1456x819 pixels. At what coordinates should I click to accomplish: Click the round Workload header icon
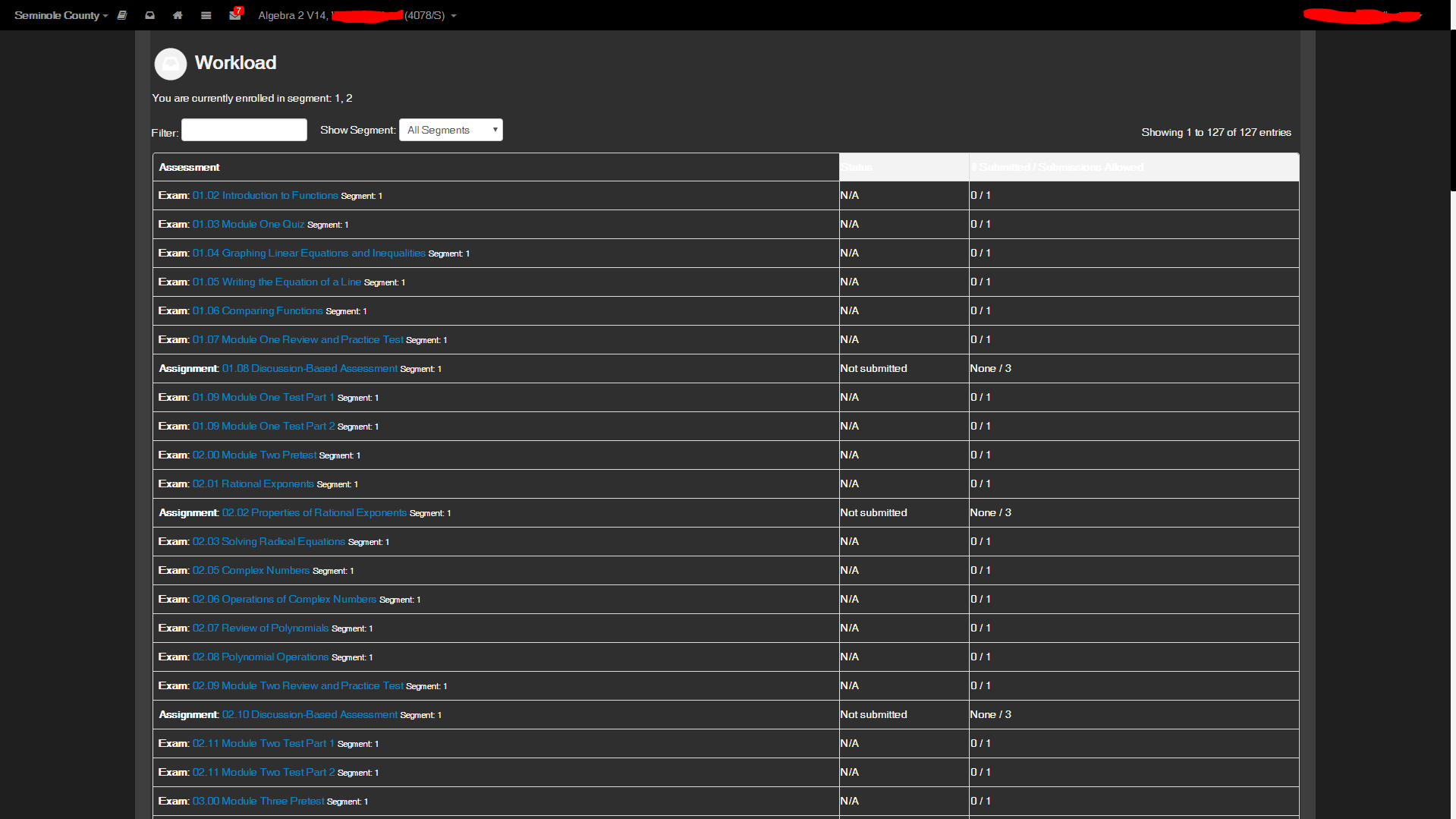(171, 64)
